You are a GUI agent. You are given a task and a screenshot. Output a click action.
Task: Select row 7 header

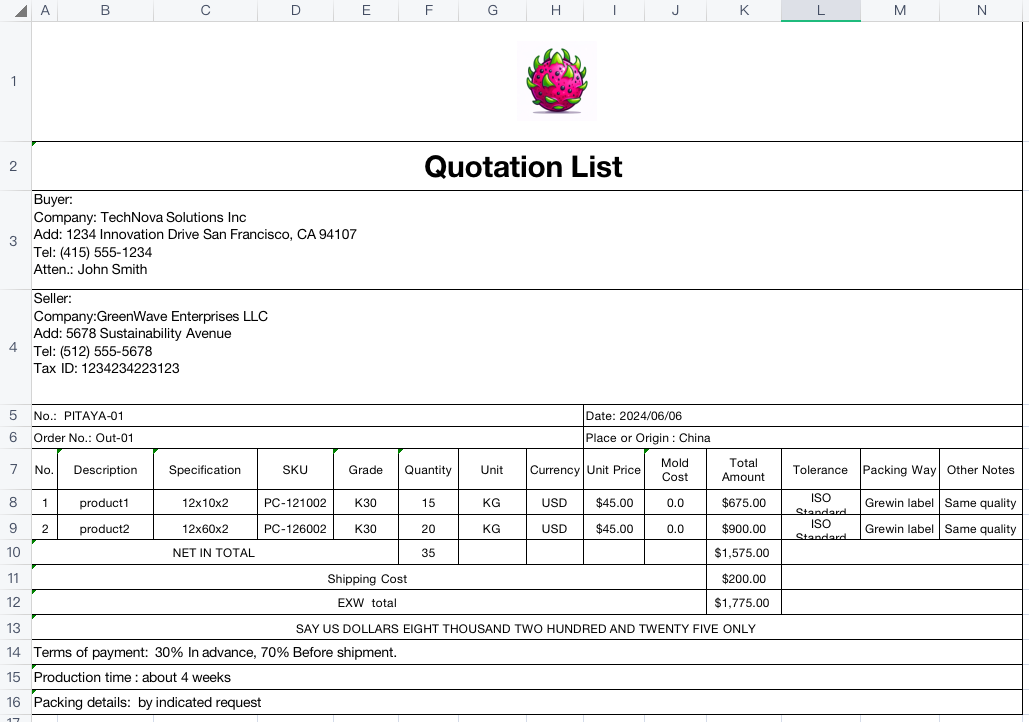tap(13, 469)
